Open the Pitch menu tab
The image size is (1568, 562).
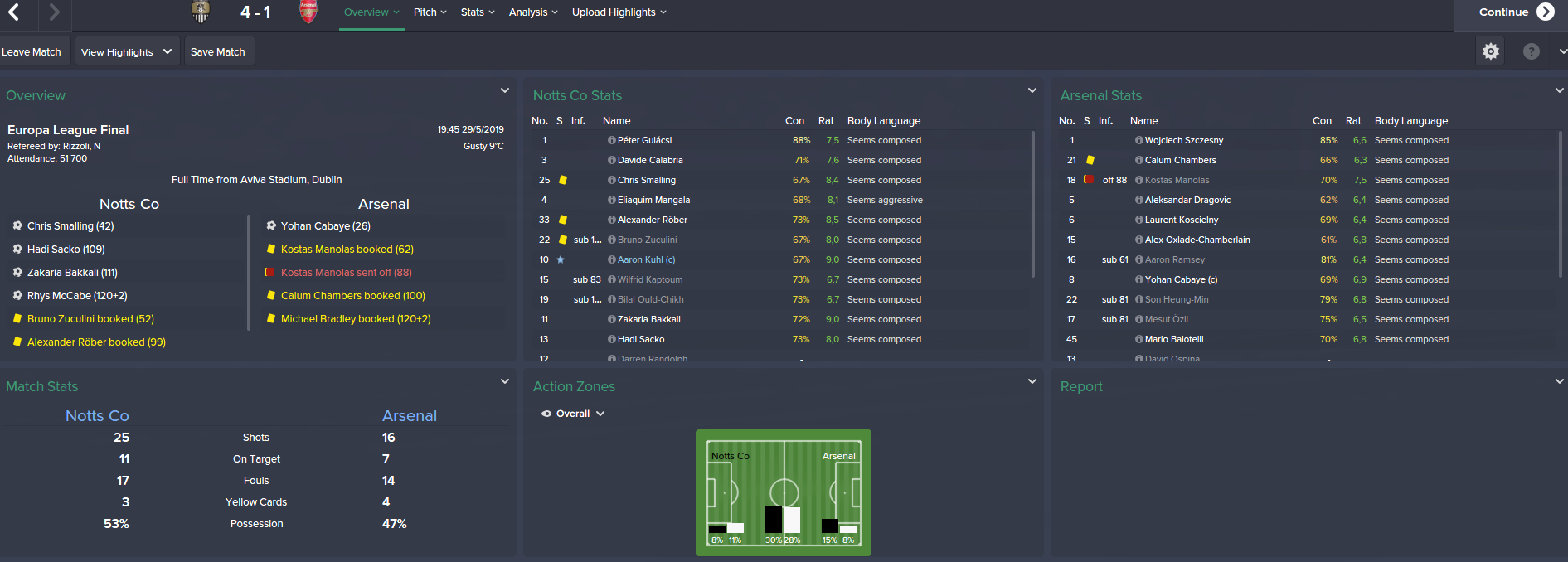(x=430, y=12)
